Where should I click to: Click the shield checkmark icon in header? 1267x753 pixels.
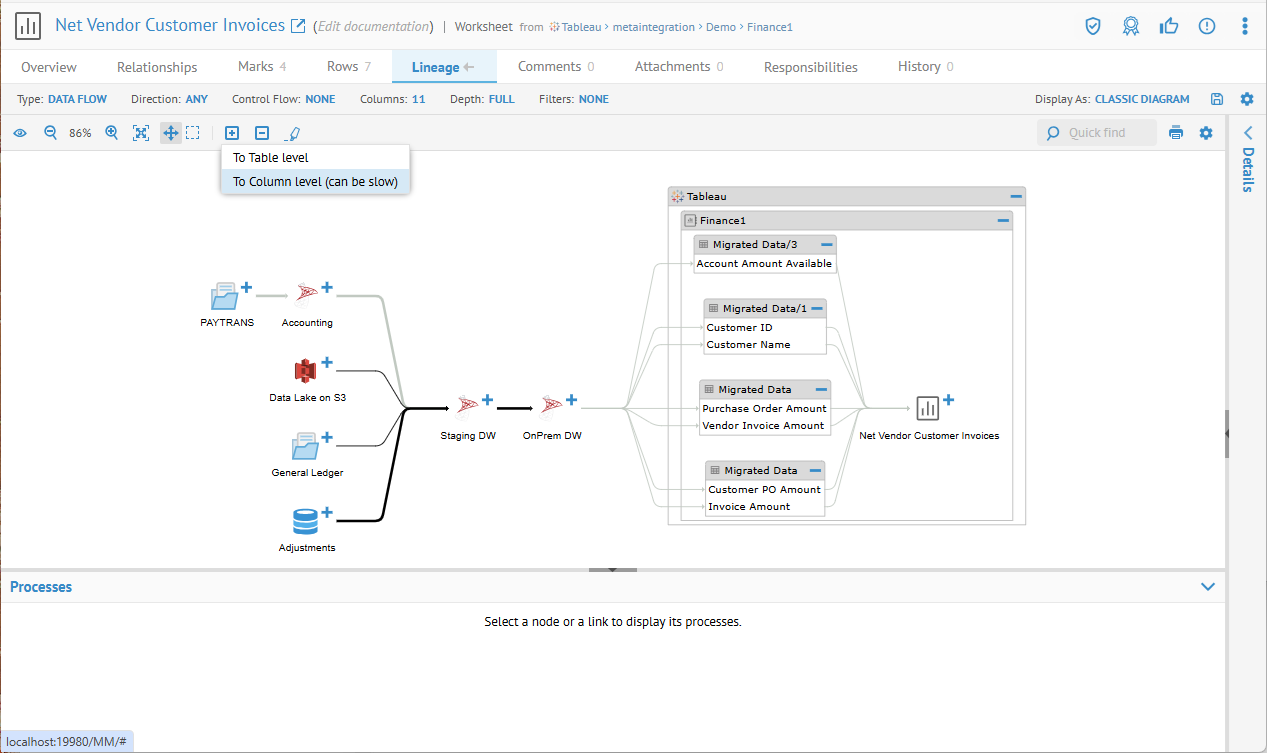[x=1093, y=26]
